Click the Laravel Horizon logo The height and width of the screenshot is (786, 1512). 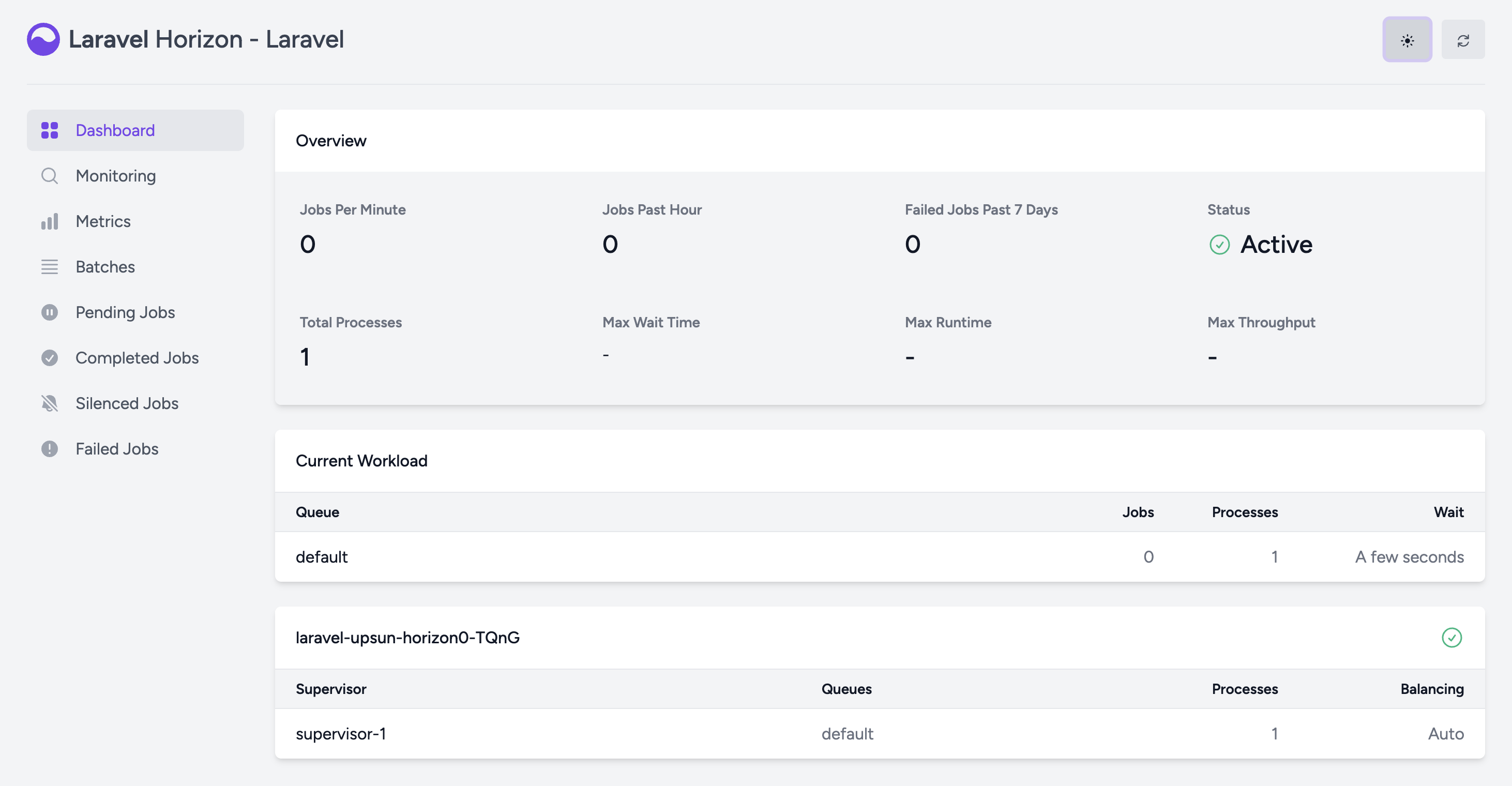coord(43,39)
